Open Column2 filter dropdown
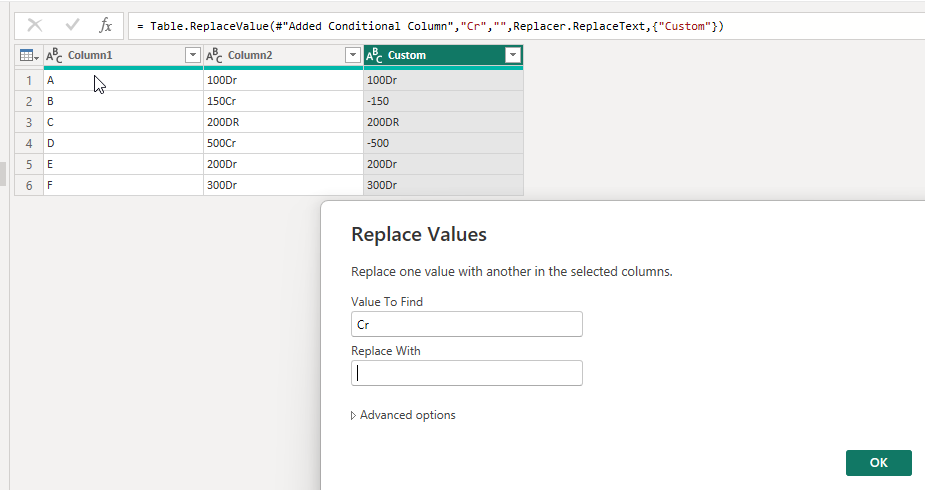This screenshot has height=490, width=925. 353,55
